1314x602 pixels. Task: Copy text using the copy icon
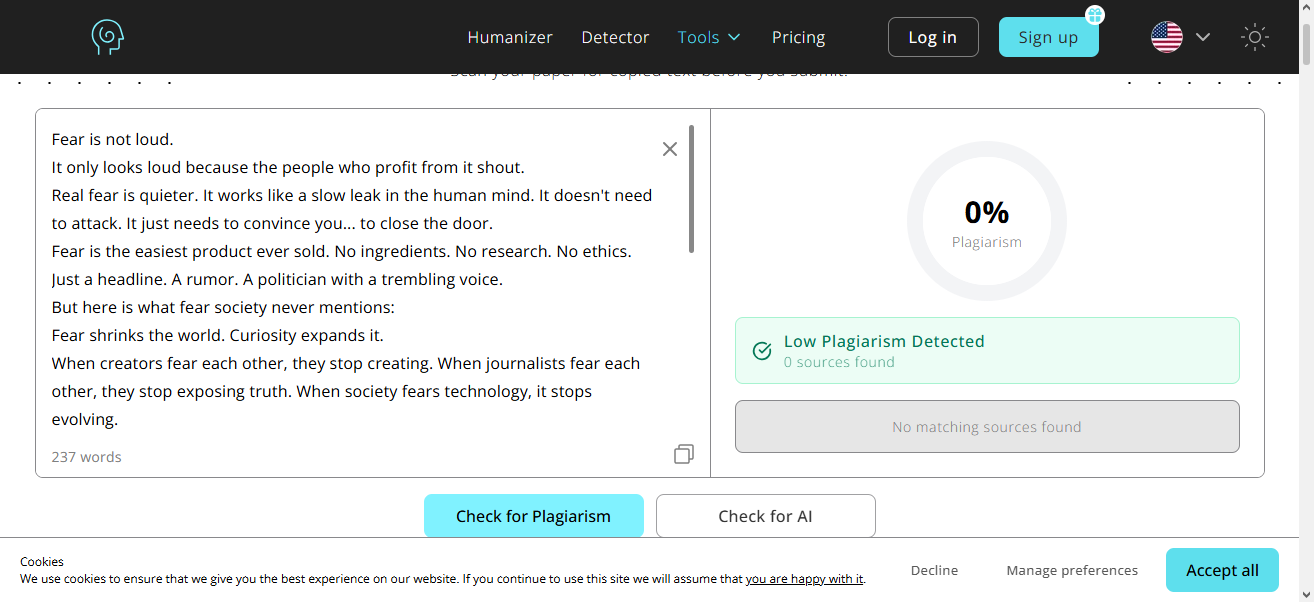(x=684, y=454)
